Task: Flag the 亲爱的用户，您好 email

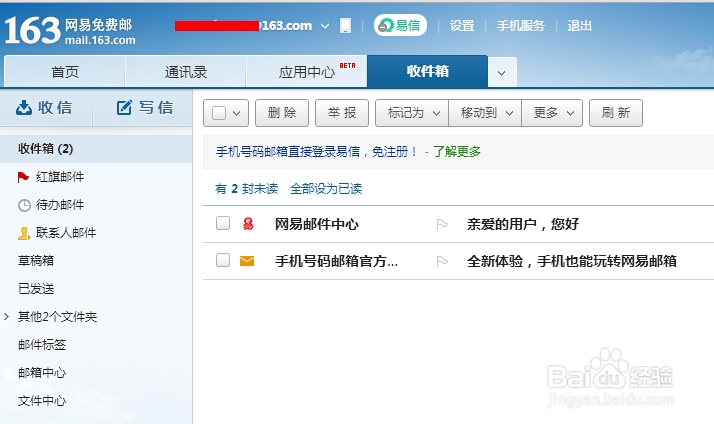Action: (442, 224)
